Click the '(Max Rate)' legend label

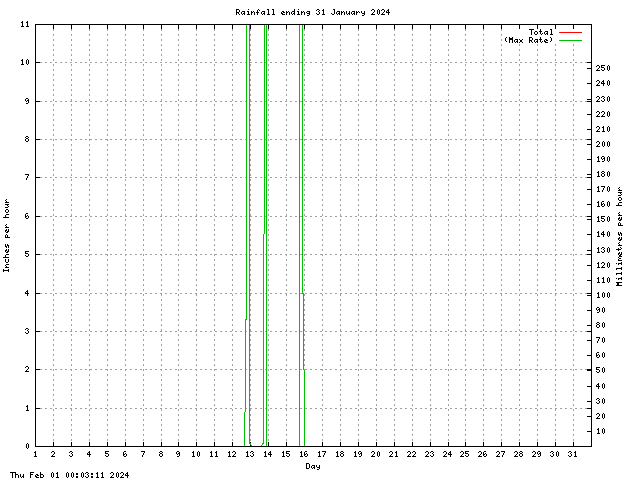pyautogui.click(x=529, y=40)
